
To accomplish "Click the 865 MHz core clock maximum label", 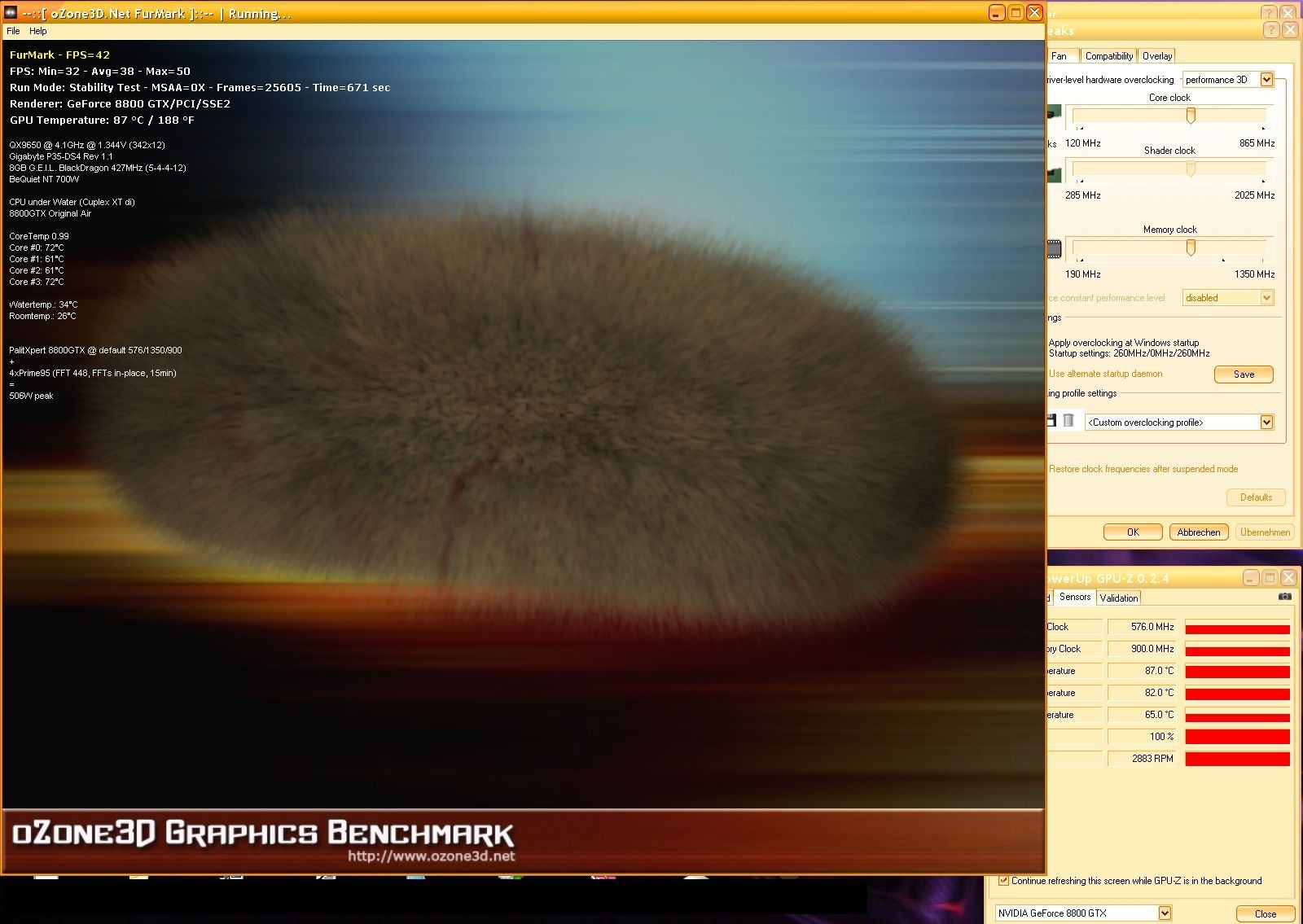I will (1257, 143).
